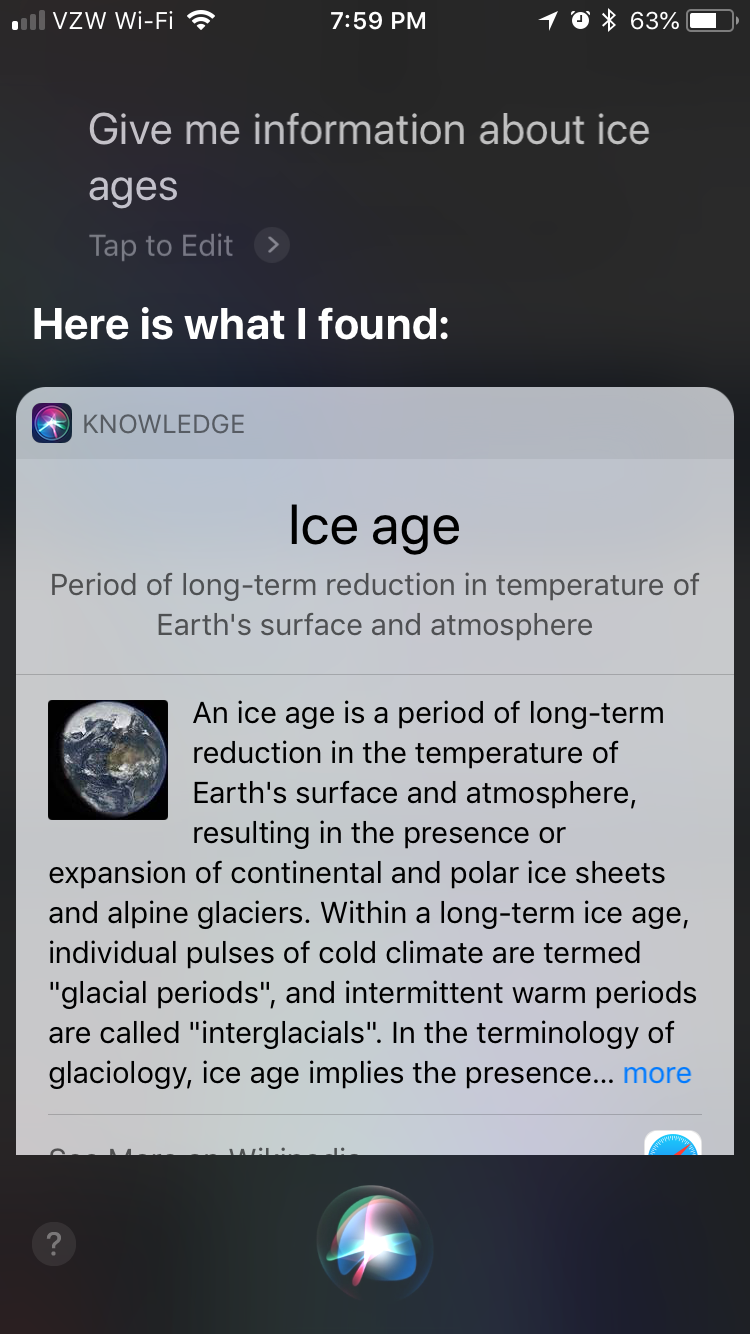Expand article with the blue more link

[x=657, y=1073]
